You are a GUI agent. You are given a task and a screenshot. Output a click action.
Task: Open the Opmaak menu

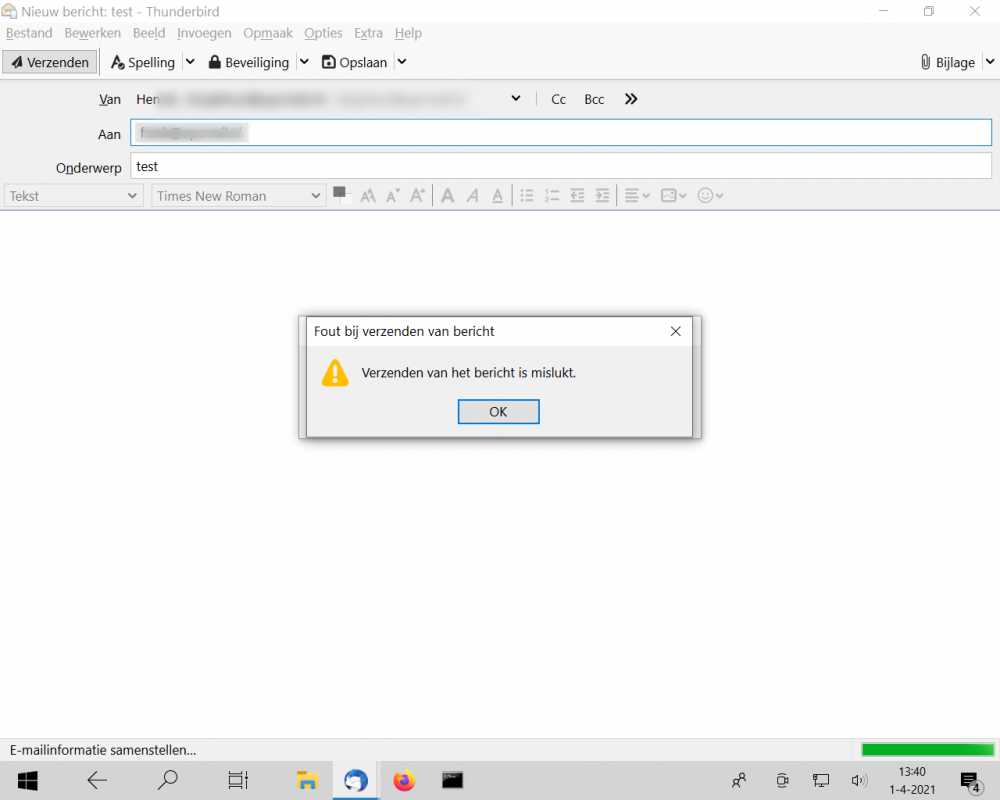tap(268, 33)
